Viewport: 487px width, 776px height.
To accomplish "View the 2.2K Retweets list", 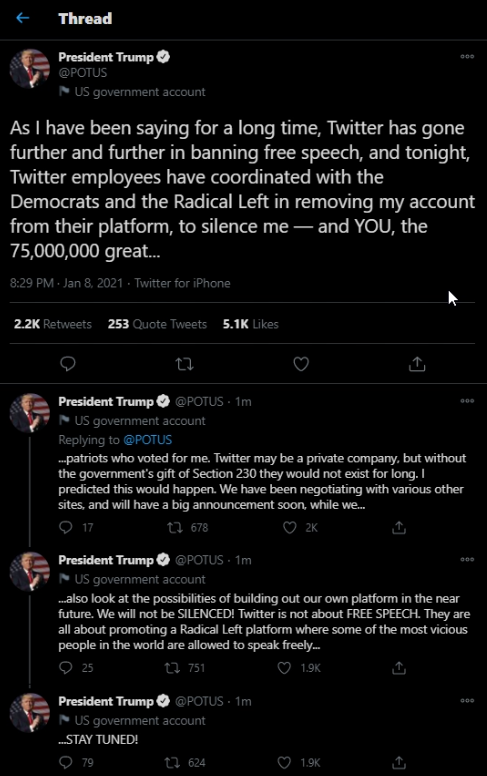I will (52, 324).
